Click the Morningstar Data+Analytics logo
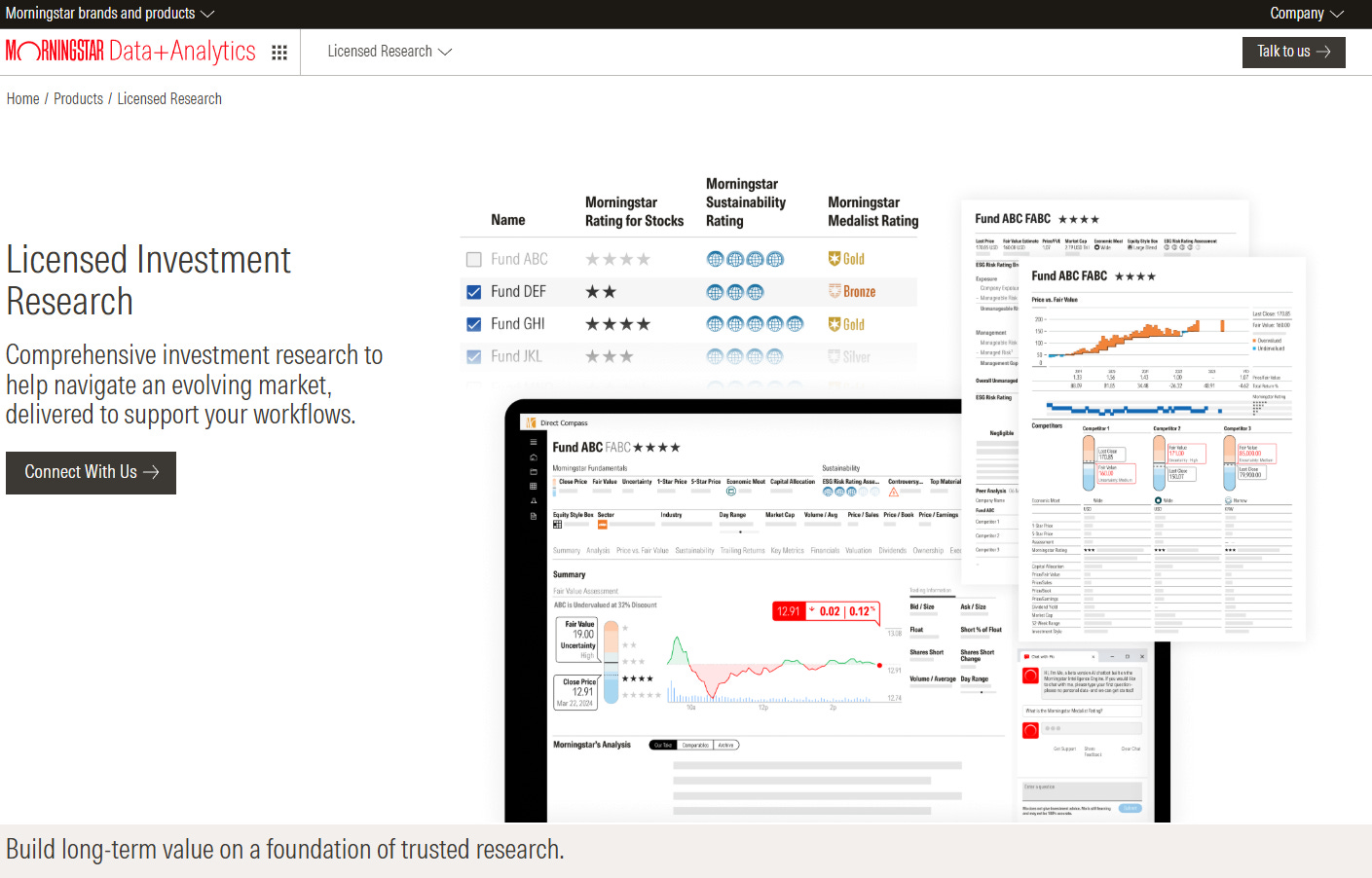 pyautogui.click(x=130, y=51)
